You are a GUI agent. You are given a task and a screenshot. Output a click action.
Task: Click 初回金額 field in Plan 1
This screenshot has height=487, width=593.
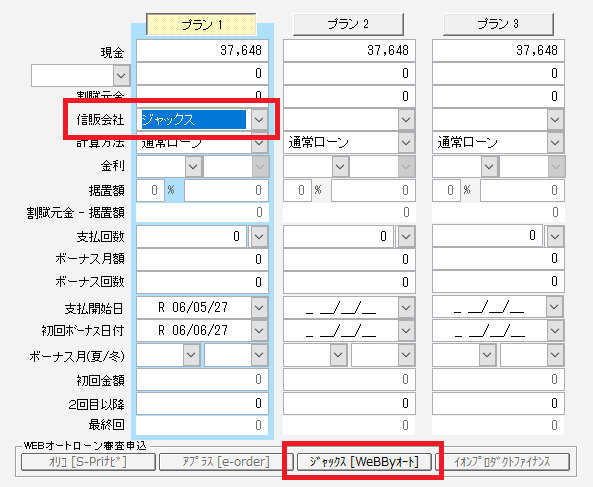pyautogui.click(x=202, y=379)
